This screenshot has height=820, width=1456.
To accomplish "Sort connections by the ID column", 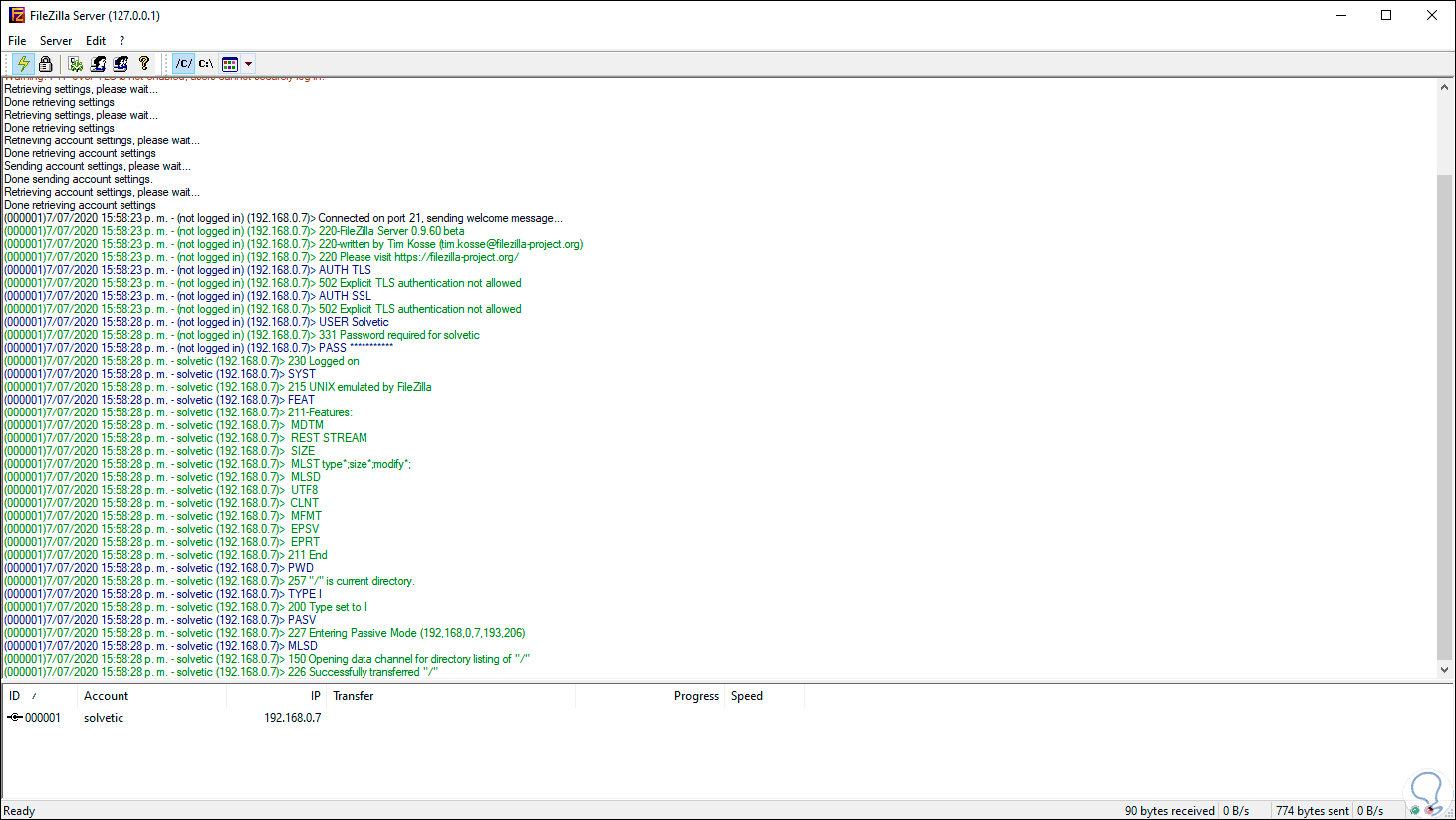I will click(40, 696).
